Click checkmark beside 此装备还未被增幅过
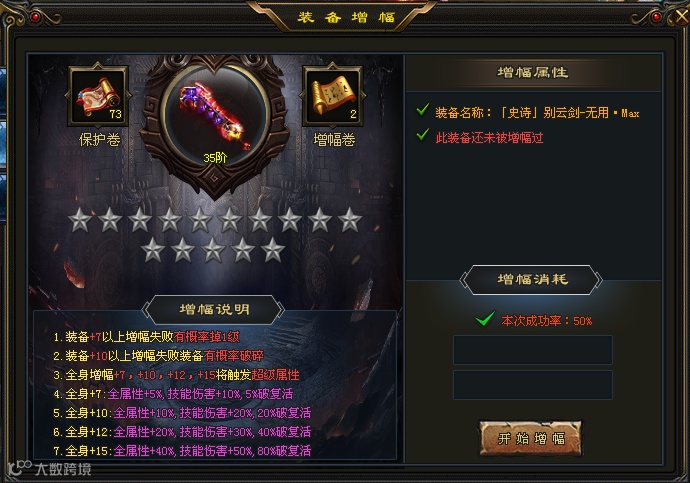This screenshot has width=690, height=483. point(422,135)
